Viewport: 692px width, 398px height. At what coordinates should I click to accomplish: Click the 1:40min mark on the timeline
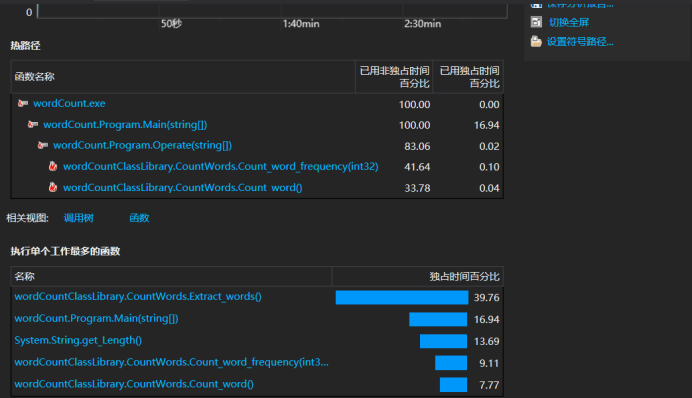tap(301, 24)
